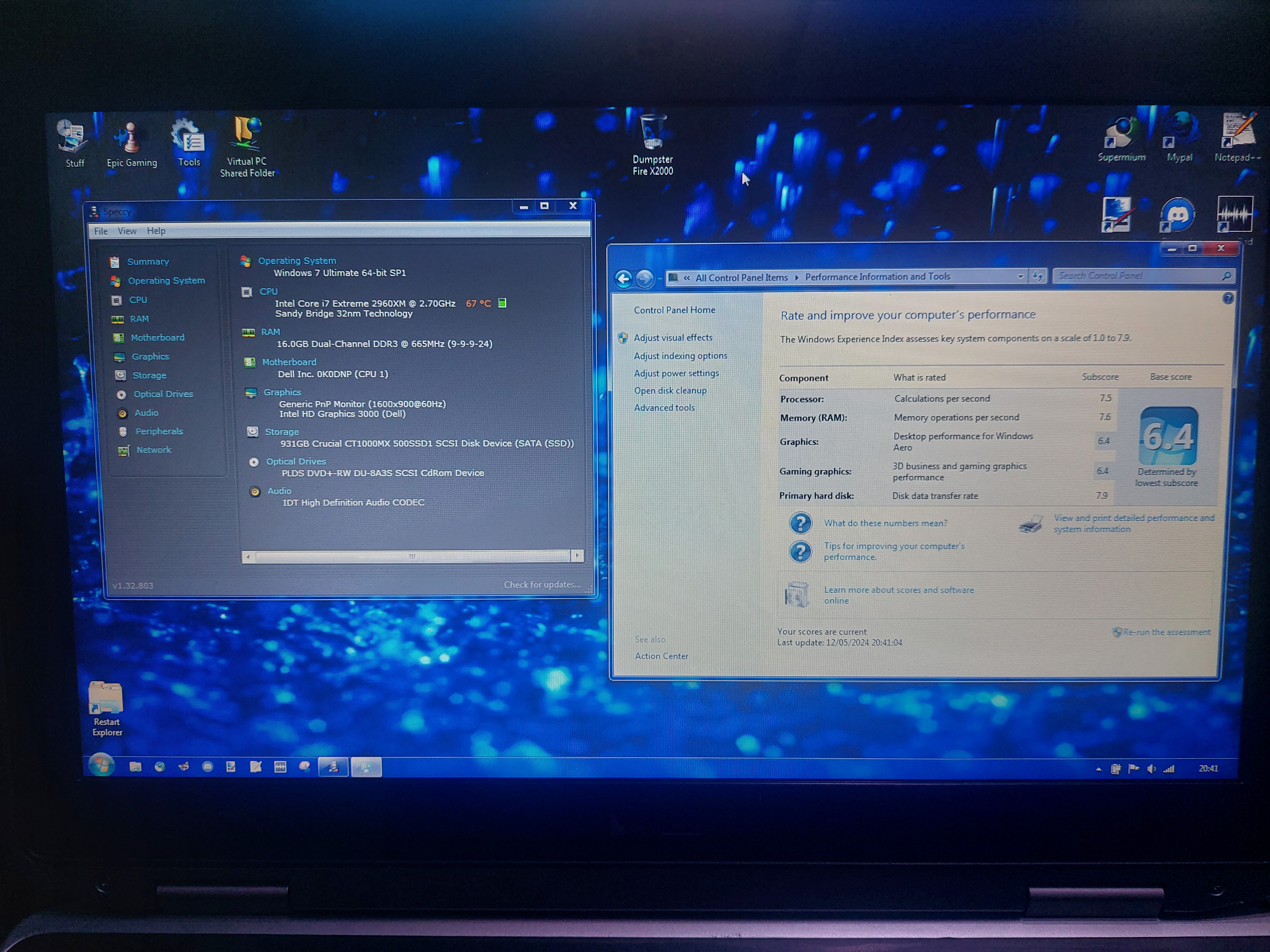Select RAM in the Speccy sidebar
1270x952 pixels.
pos(139,318)
